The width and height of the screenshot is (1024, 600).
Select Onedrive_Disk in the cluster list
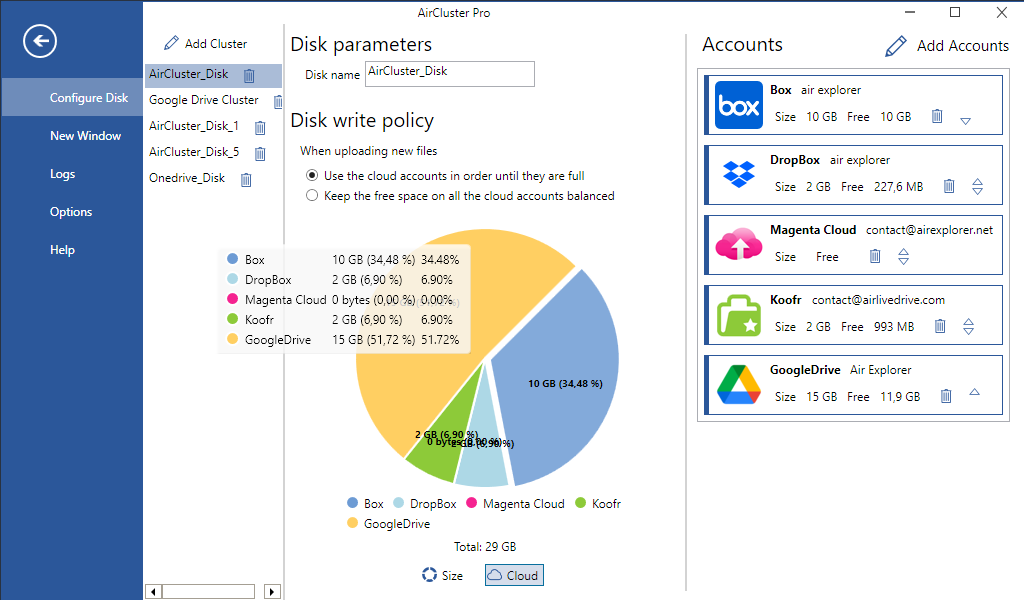[187, 178]
